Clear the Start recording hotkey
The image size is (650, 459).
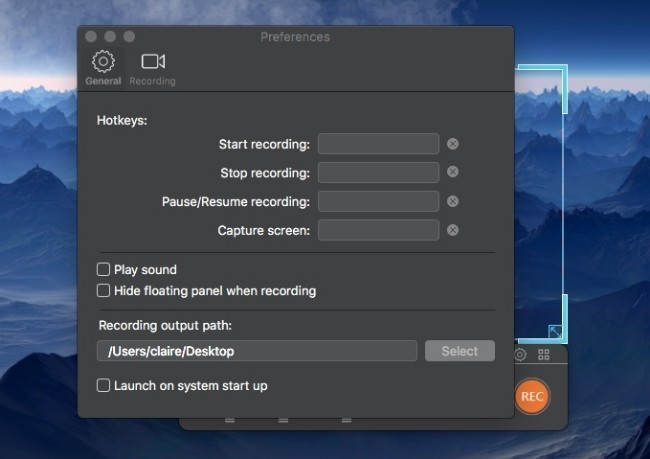coord(453,144)
